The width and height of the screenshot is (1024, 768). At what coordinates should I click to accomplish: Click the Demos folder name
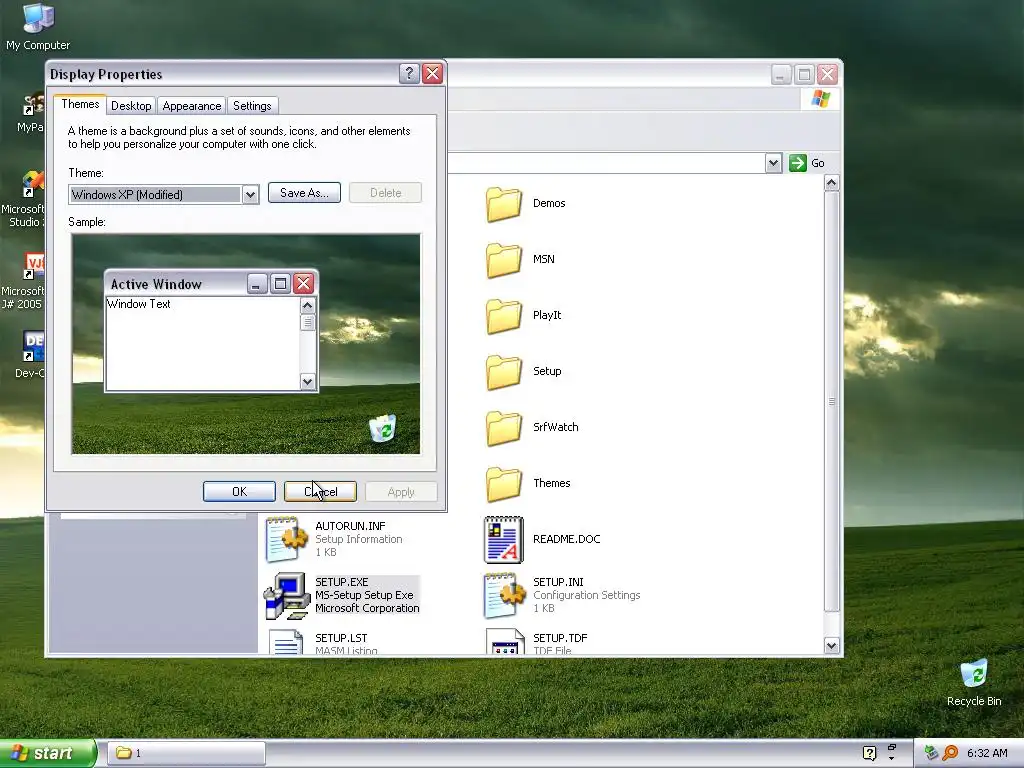click(549, 203)
